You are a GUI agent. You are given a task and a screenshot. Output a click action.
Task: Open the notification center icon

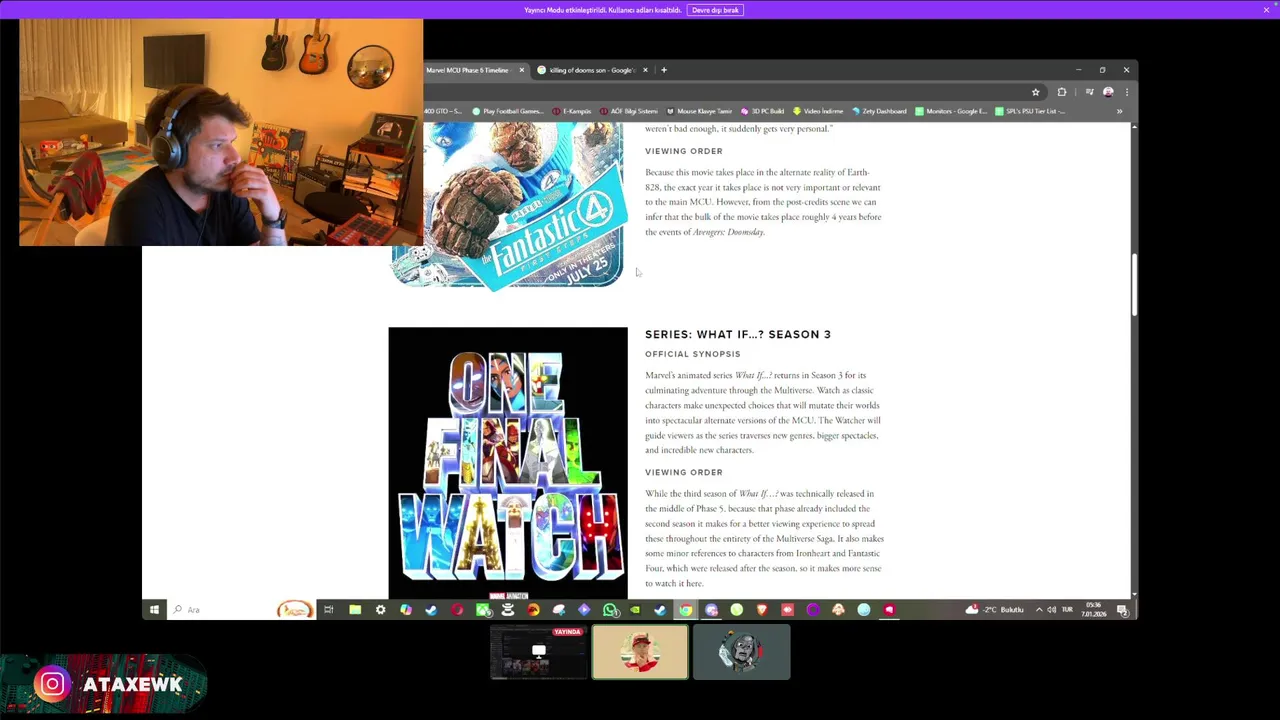click(x=1122, y=609)
